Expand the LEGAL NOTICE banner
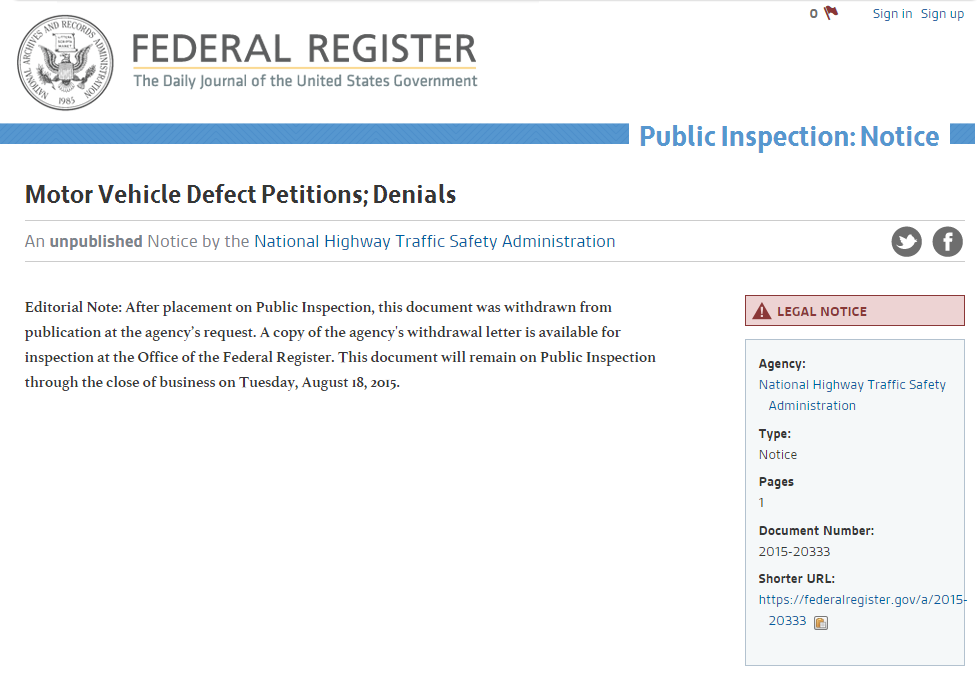Viewport: 977px width, 677px height. [x=855, y=311]
